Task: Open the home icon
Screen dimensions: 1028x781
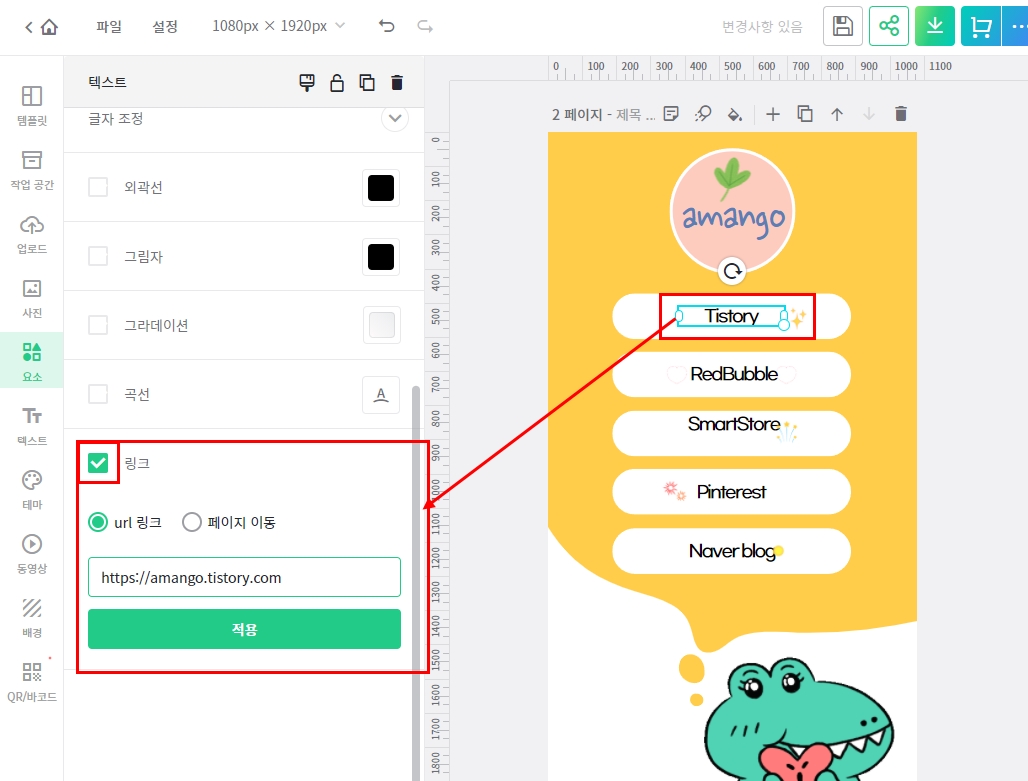Action: pyautogui.click(x=49, y=27)
